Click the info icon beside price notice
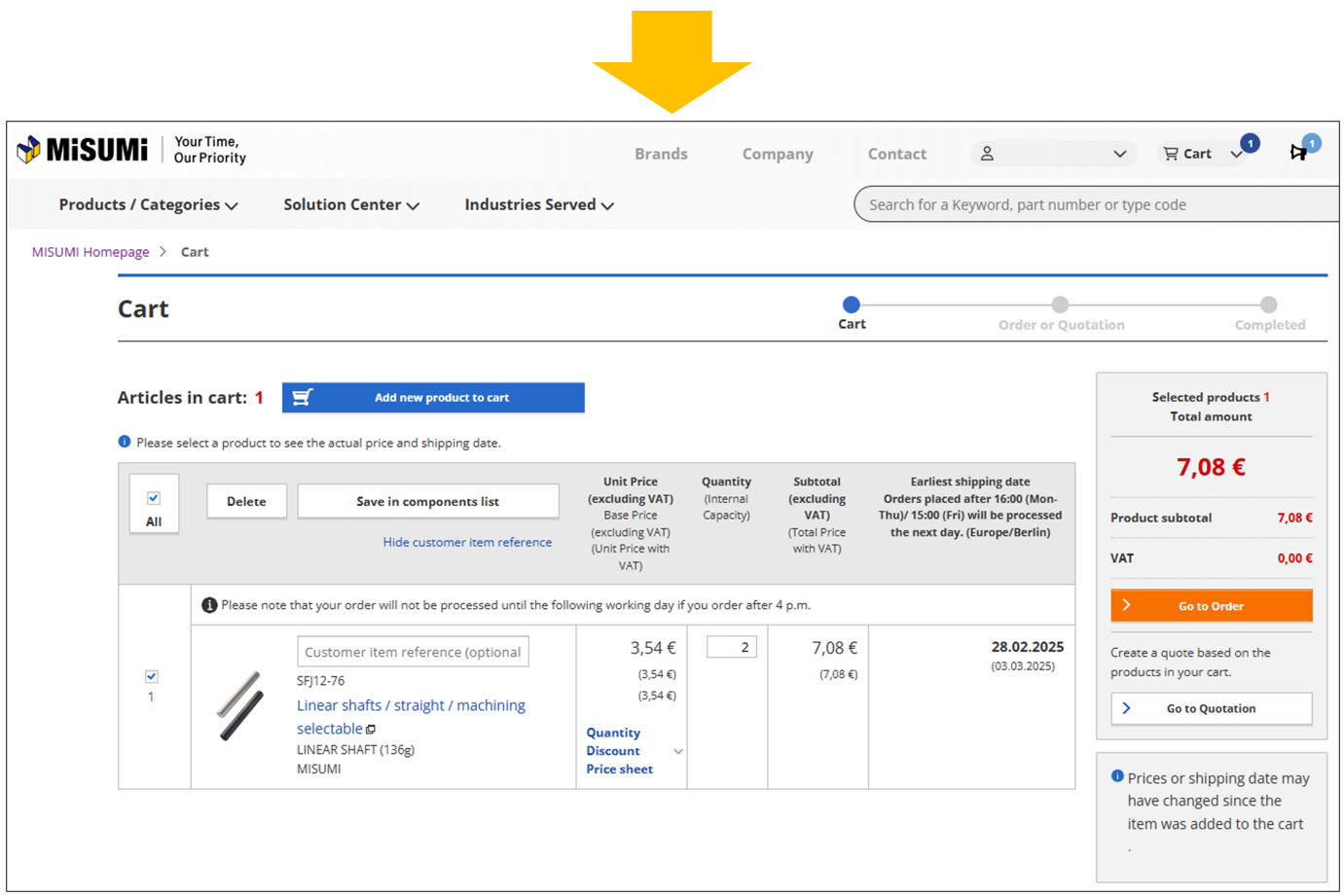 (x=125, y=442)
